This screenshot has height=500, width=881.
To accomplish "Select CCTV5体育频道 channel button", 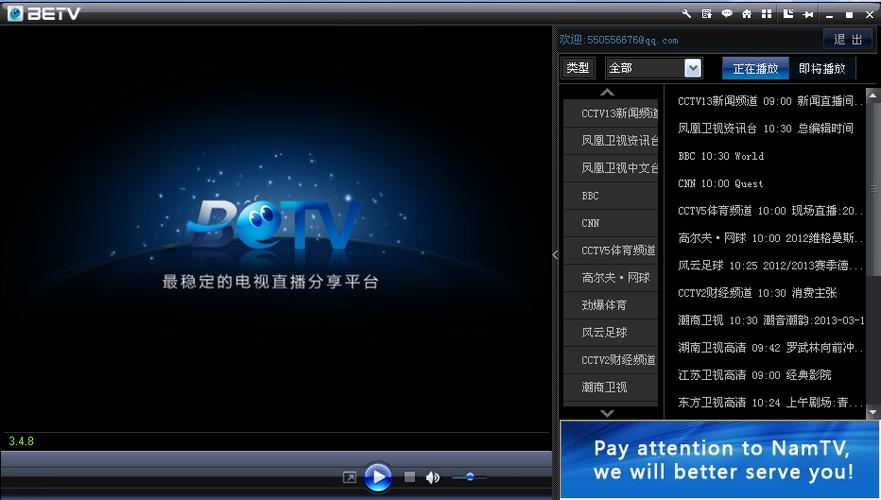I will (611, 250).
